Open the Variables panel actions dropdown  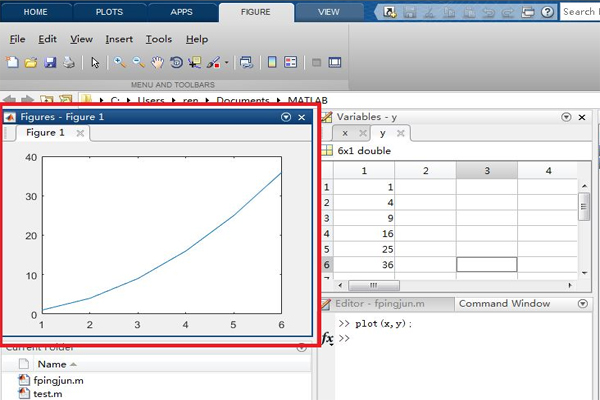(x=566, y=117)
